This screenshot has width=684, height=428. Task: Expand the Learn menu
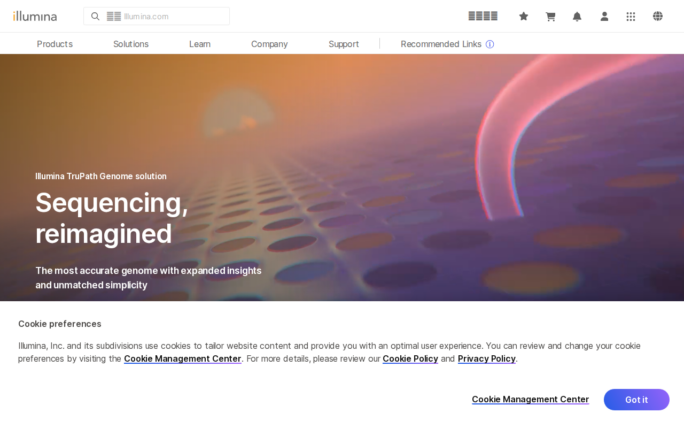tap(200, 44)
